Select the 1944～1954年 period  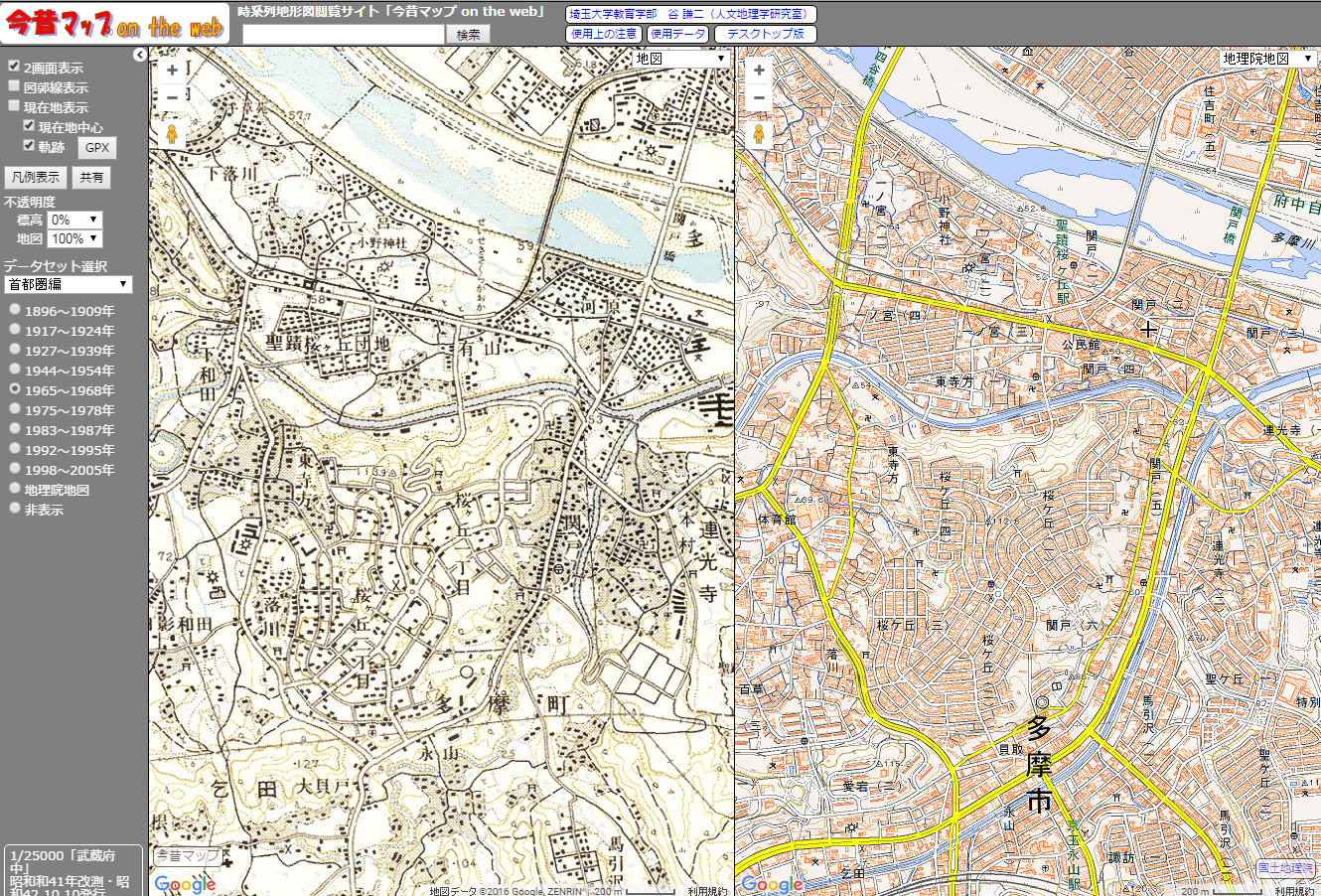coord(15,370)
